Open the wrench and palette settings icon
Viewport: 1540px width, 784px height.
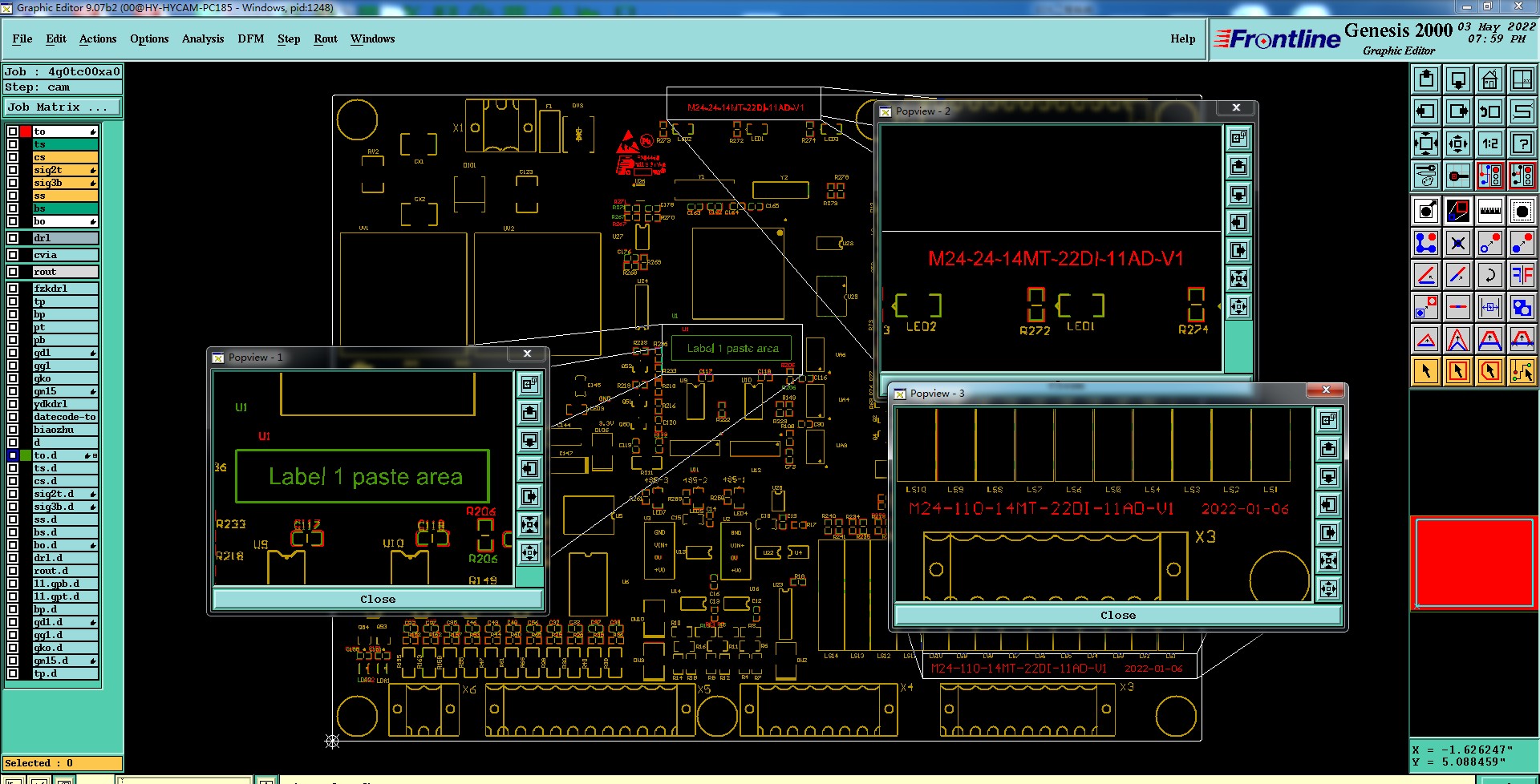[1426, 175]
